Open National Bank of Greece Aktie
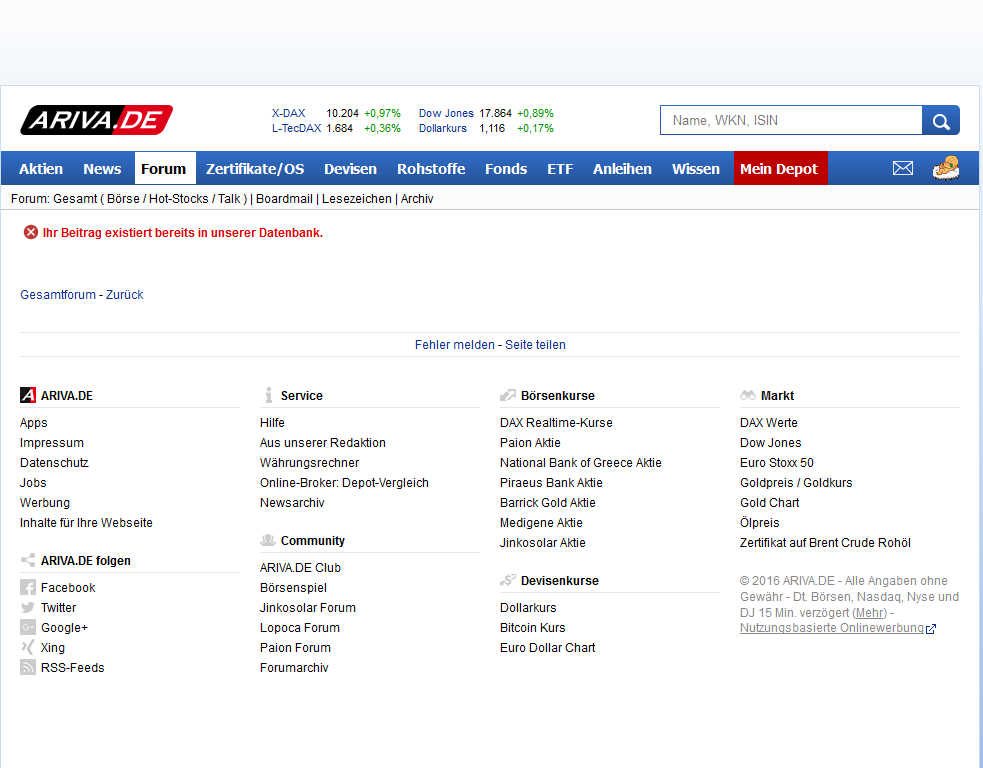This screenshot has height=768, width=983. [581, 463]
